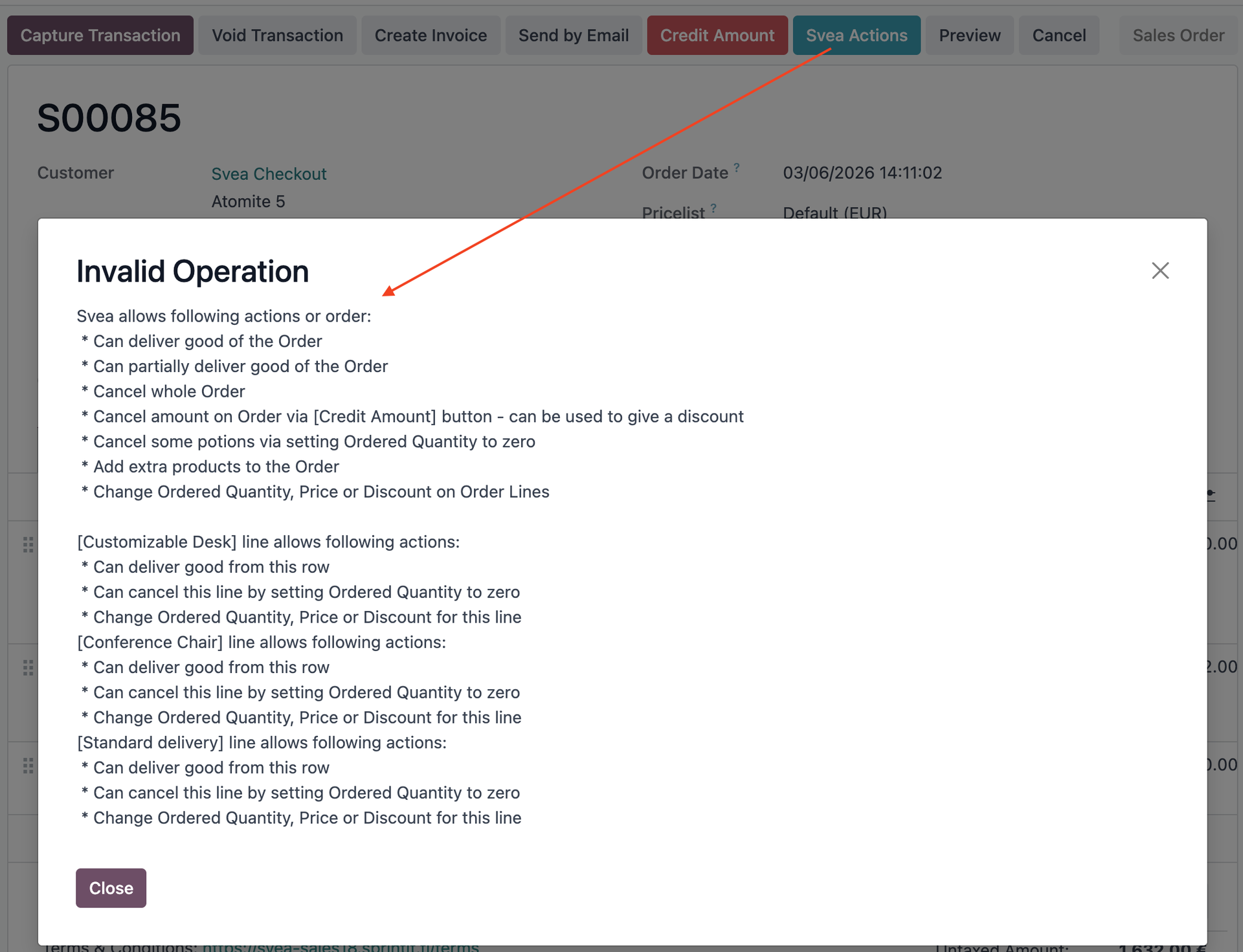
Task: Click 'Add extra products to the Order' text
Action: [216, 467]
